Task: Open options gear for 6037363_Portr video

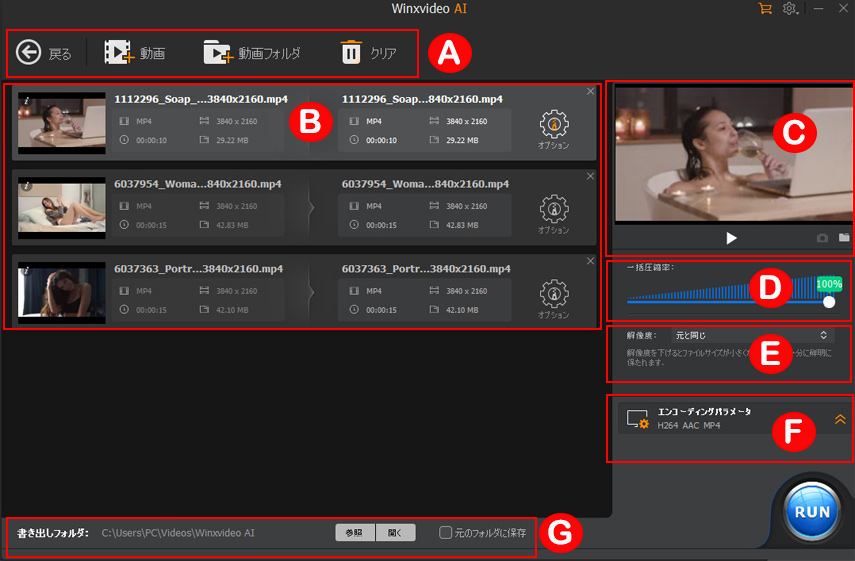Action: pyautogui.click(x=553, y=294)
